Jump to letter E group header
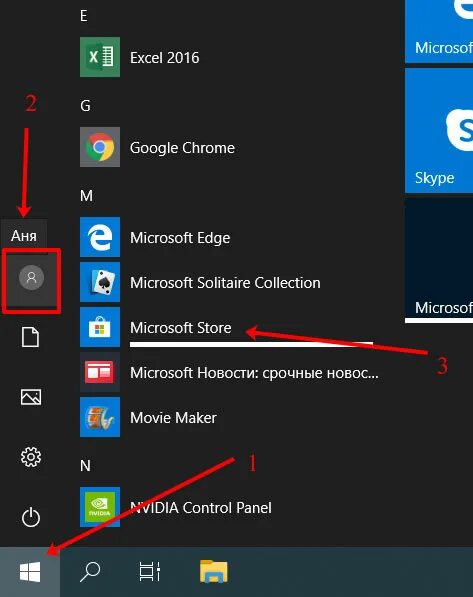Screen dimensions: 473x597 pos(84,16)
